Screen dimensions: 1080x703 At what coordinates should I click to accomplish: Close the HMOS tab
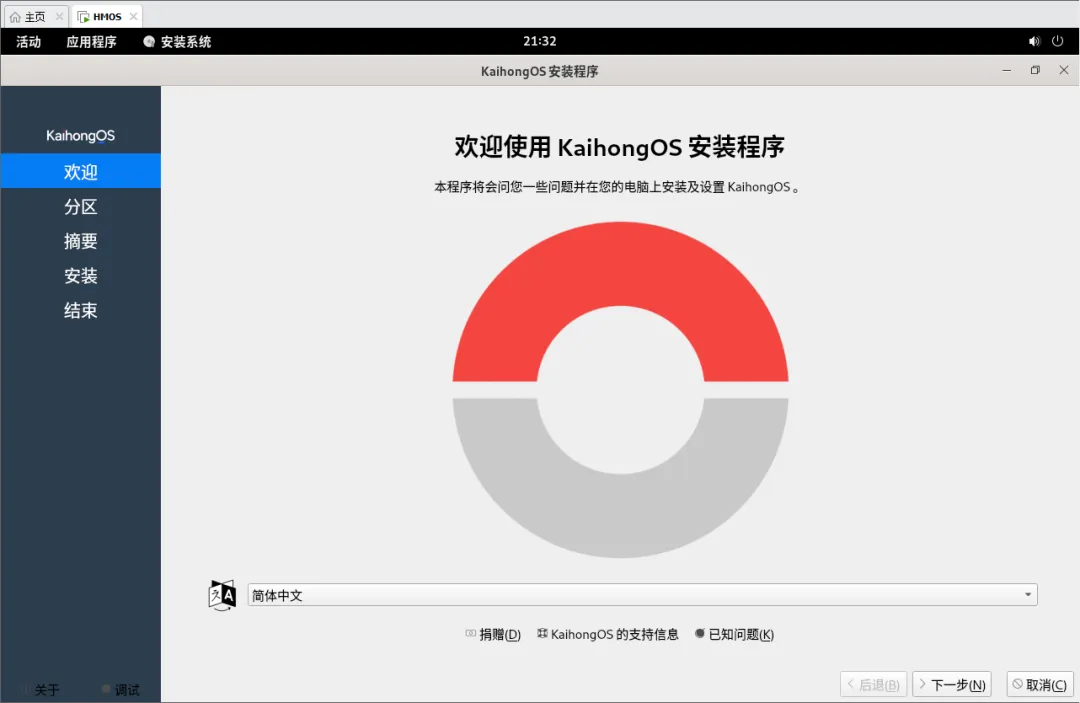[134, 17]
